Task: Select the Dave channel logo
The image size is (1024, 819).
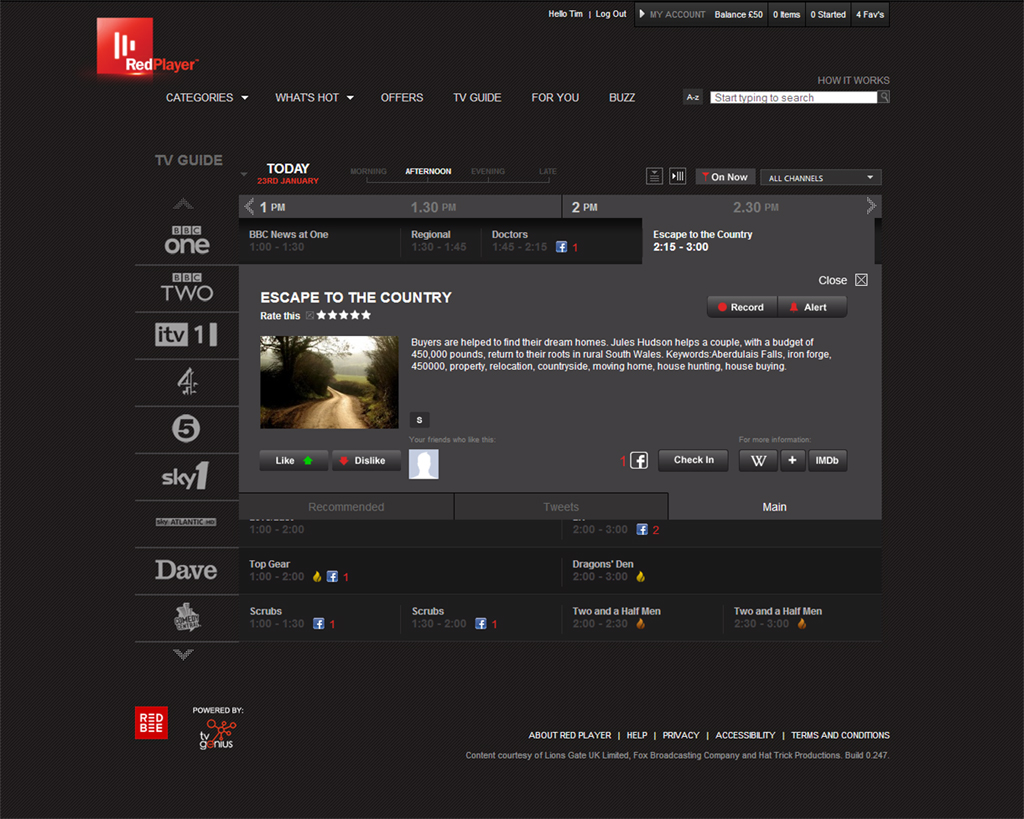Action: 186,570
